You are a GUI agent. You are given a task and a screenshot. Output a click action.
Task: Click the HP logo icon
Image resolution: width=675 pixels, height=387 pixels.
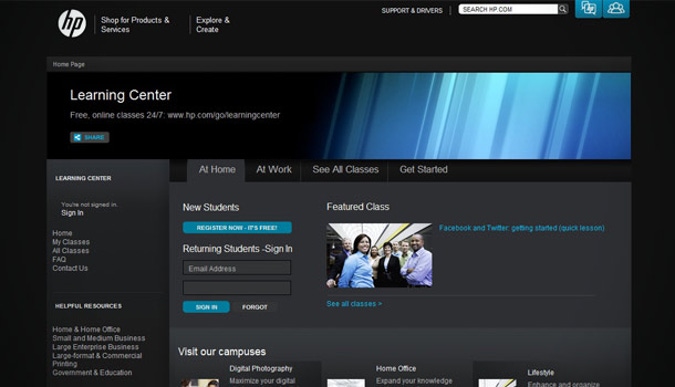(72, 23)
